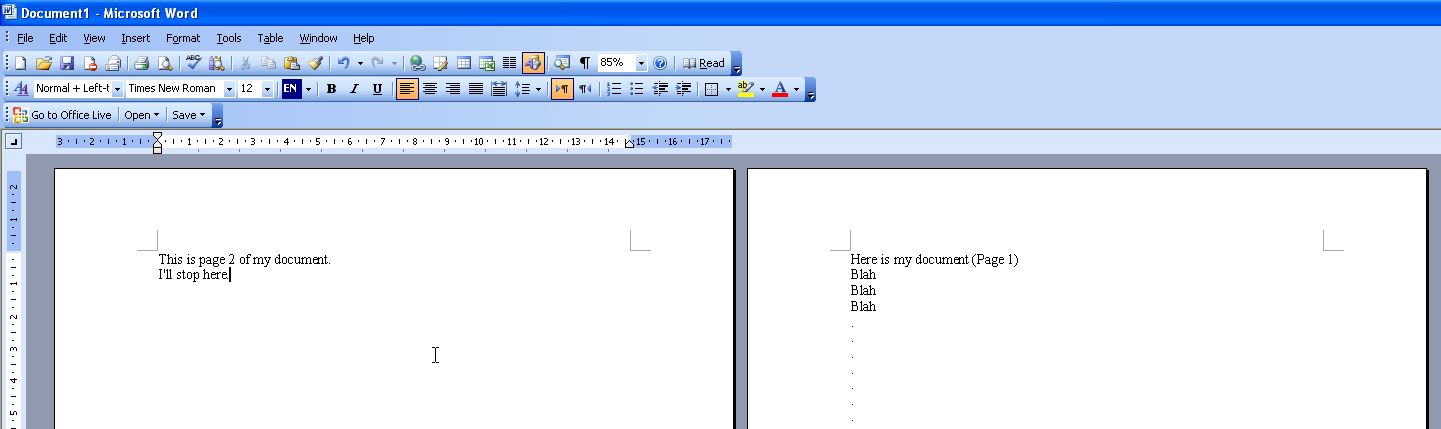
Task: Click the Open folder icon
Action: (44, 63)
